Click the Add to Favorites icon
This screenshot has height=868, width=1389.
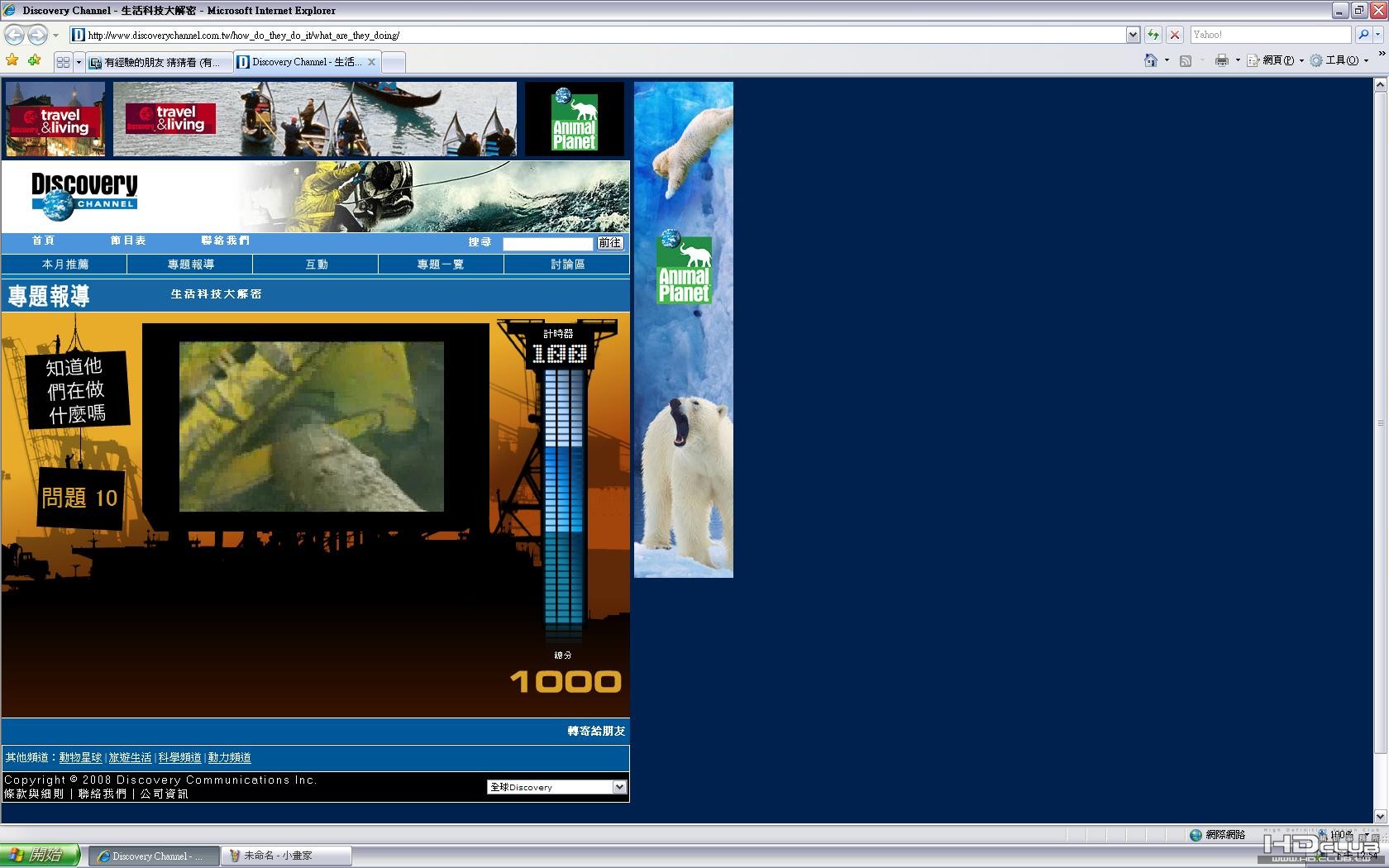(x=34, y=60)
